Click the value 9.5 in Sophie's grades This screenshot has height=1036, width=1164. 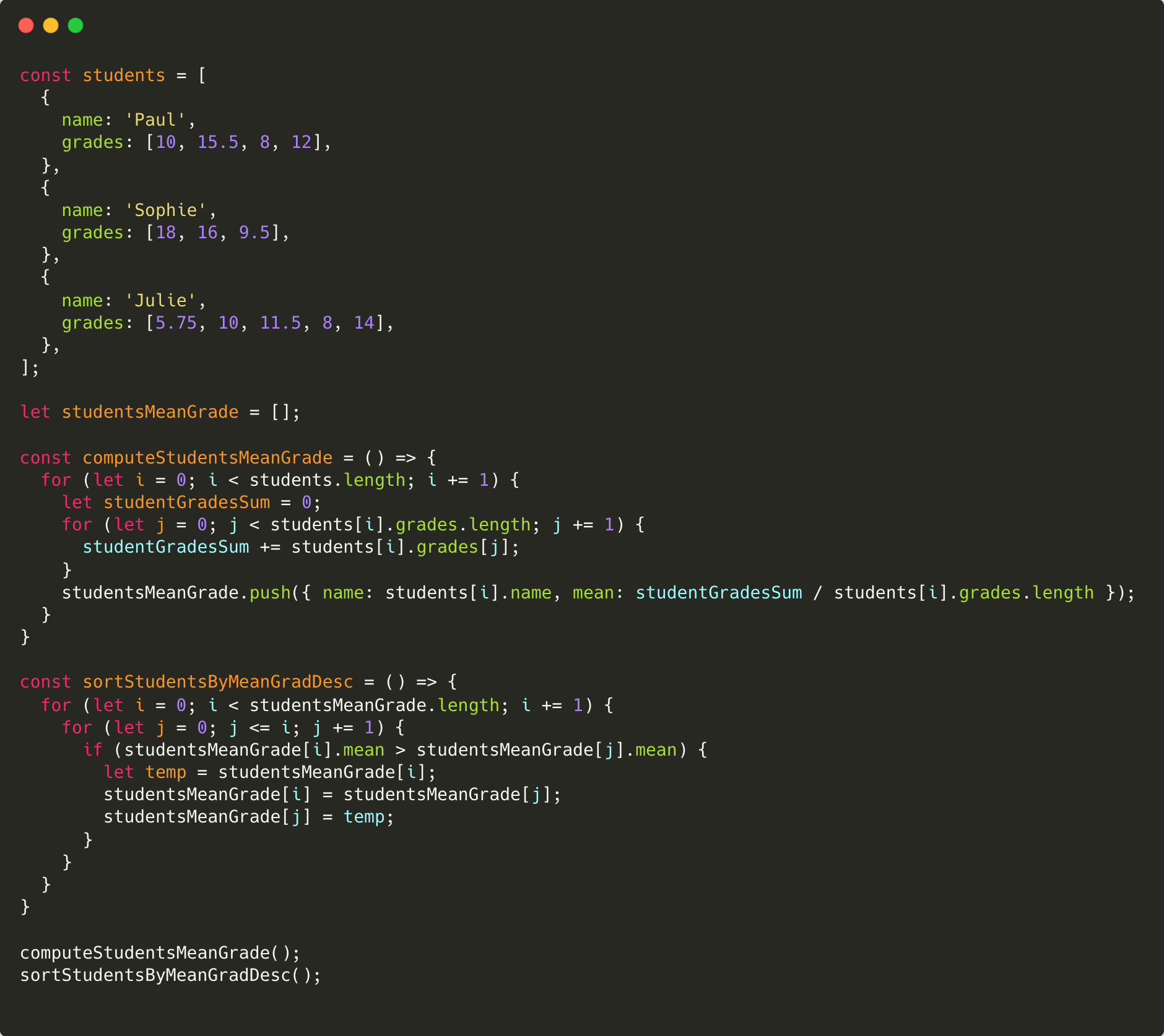tap(254, 233)
